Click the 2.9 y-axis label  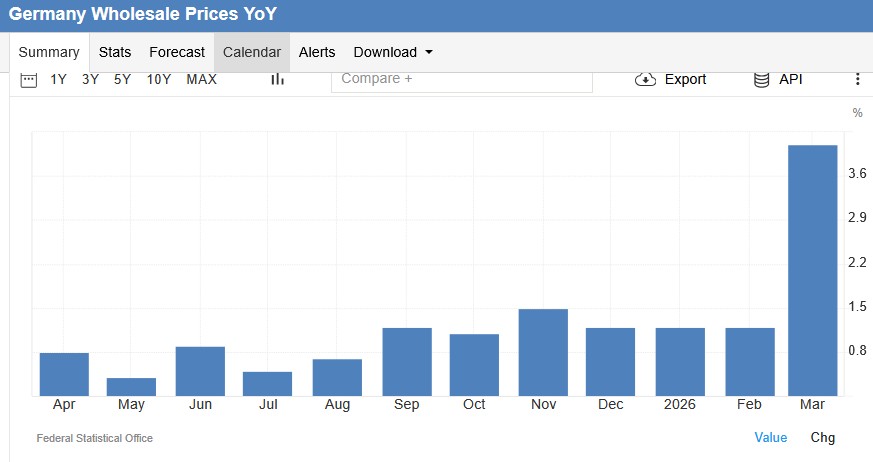[x=857, y=218]
